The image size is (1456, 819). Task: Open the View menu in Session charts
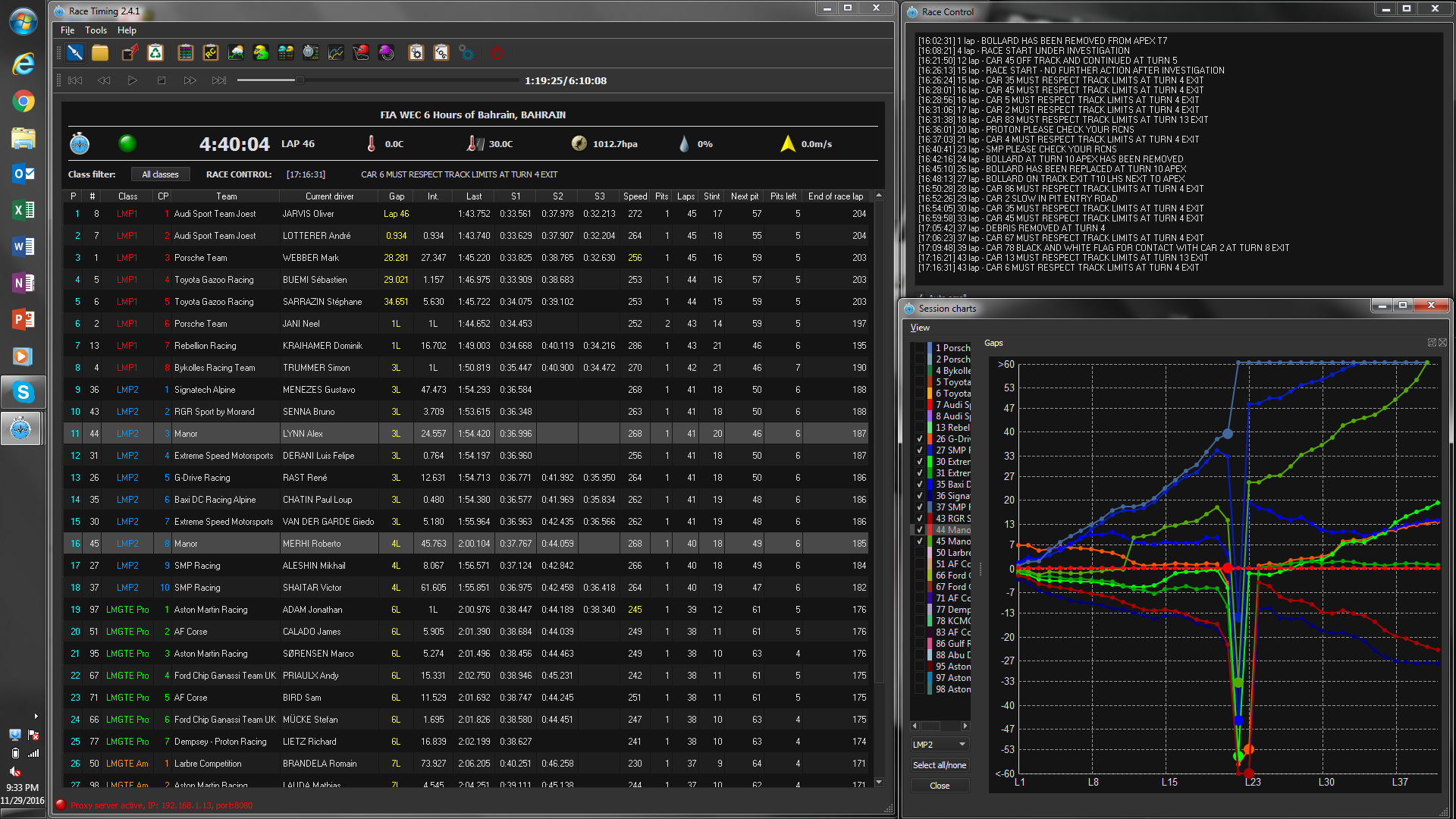click(920, 328)
